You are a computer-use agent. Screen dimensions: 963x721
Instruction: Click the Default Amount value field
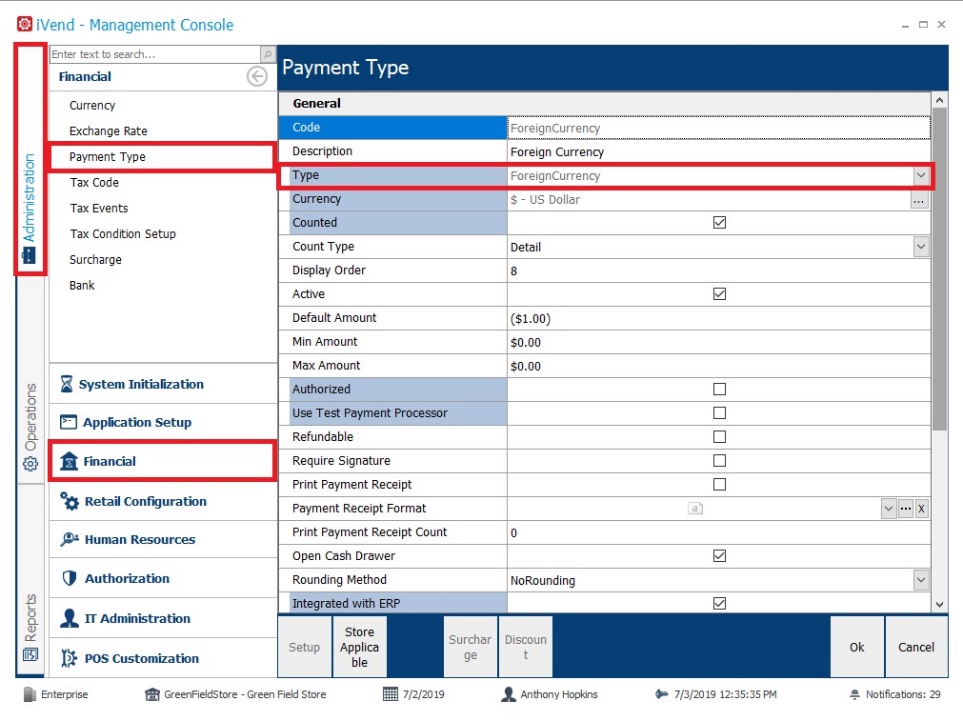point(719,318)
